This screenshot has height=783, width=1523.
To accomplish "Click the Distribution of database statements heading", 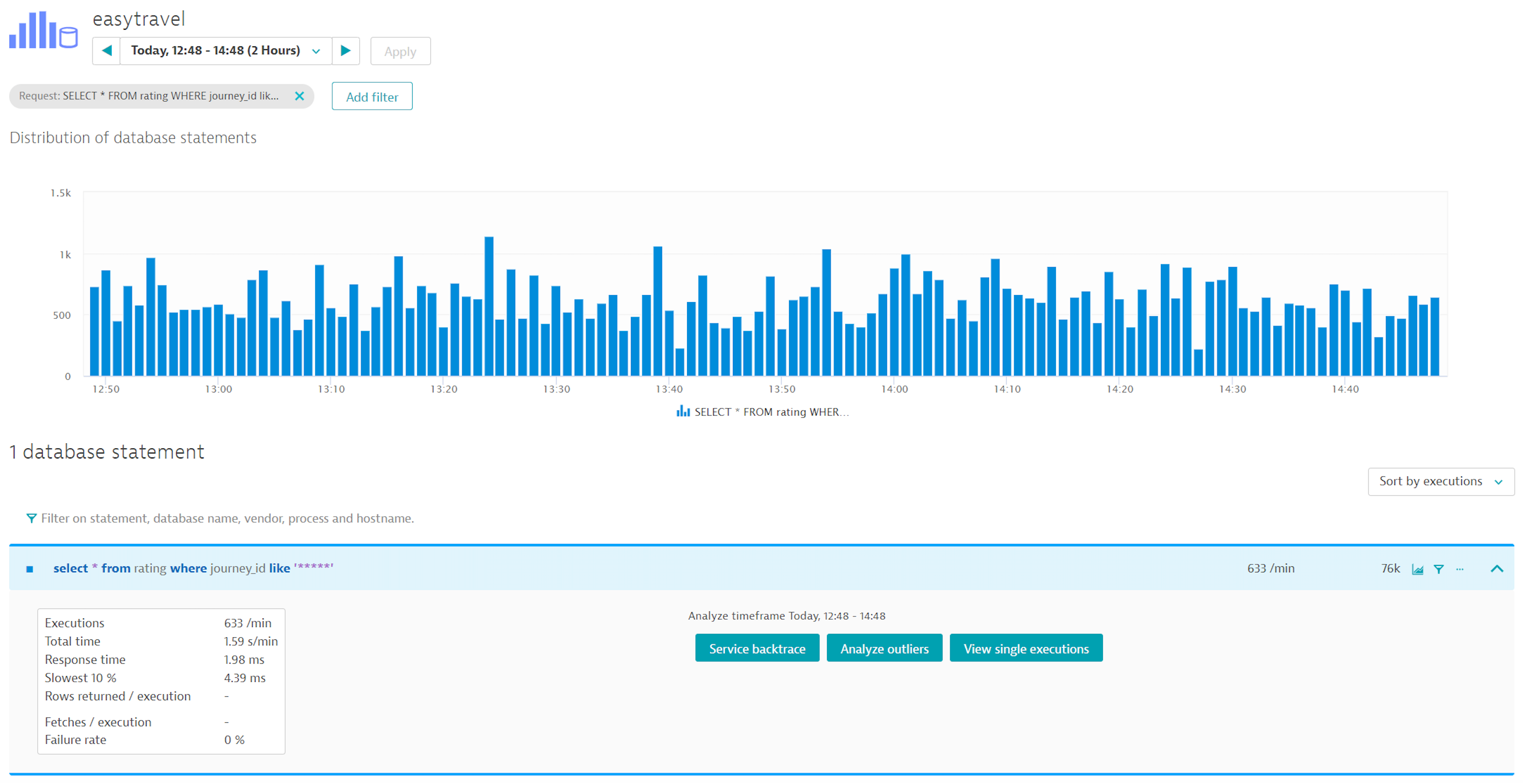I will pos(133,138).
